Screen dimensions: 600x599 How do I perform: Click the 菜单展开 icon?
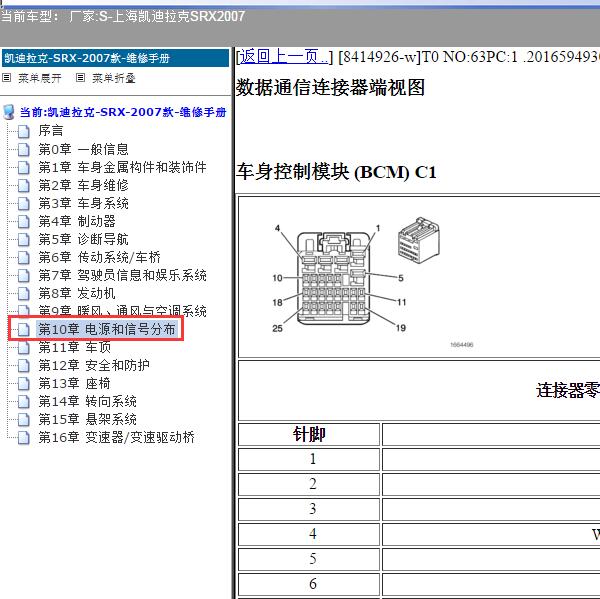pyautogui.click(x=7, y=78)
